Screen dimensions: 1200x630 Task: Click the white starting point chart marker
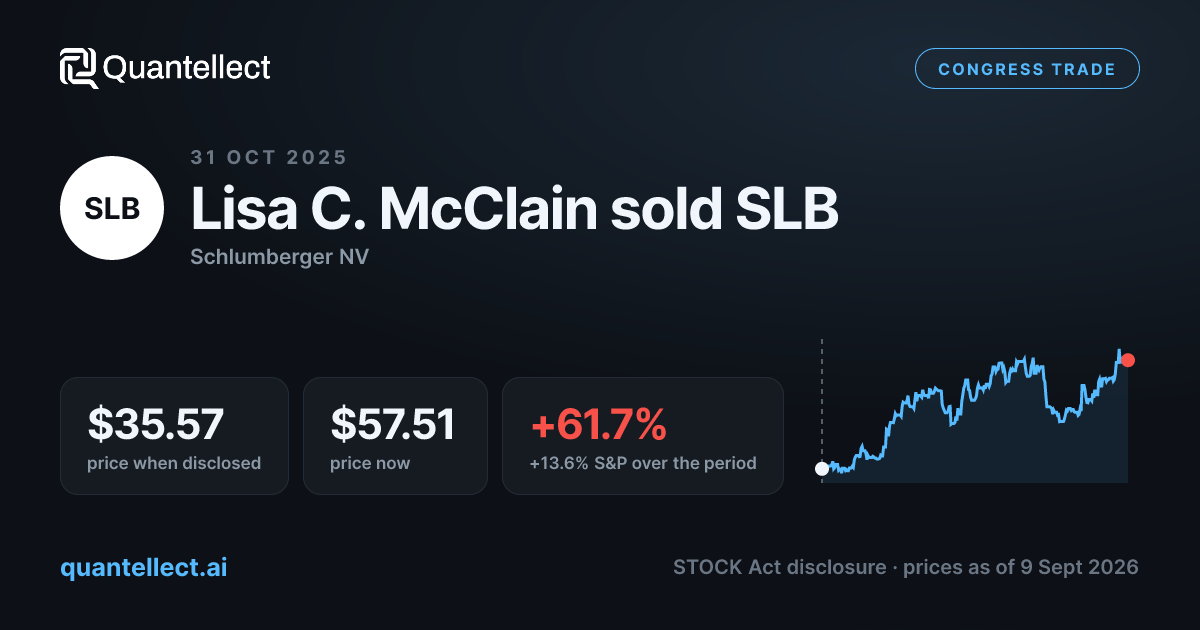coord(822,468)
